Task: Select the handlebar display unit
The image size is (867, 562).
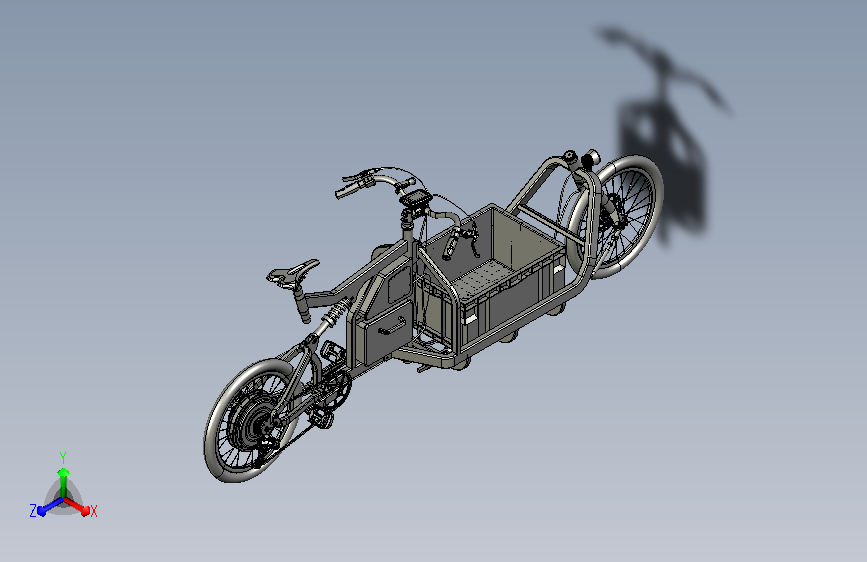Action: click(416, 199)
